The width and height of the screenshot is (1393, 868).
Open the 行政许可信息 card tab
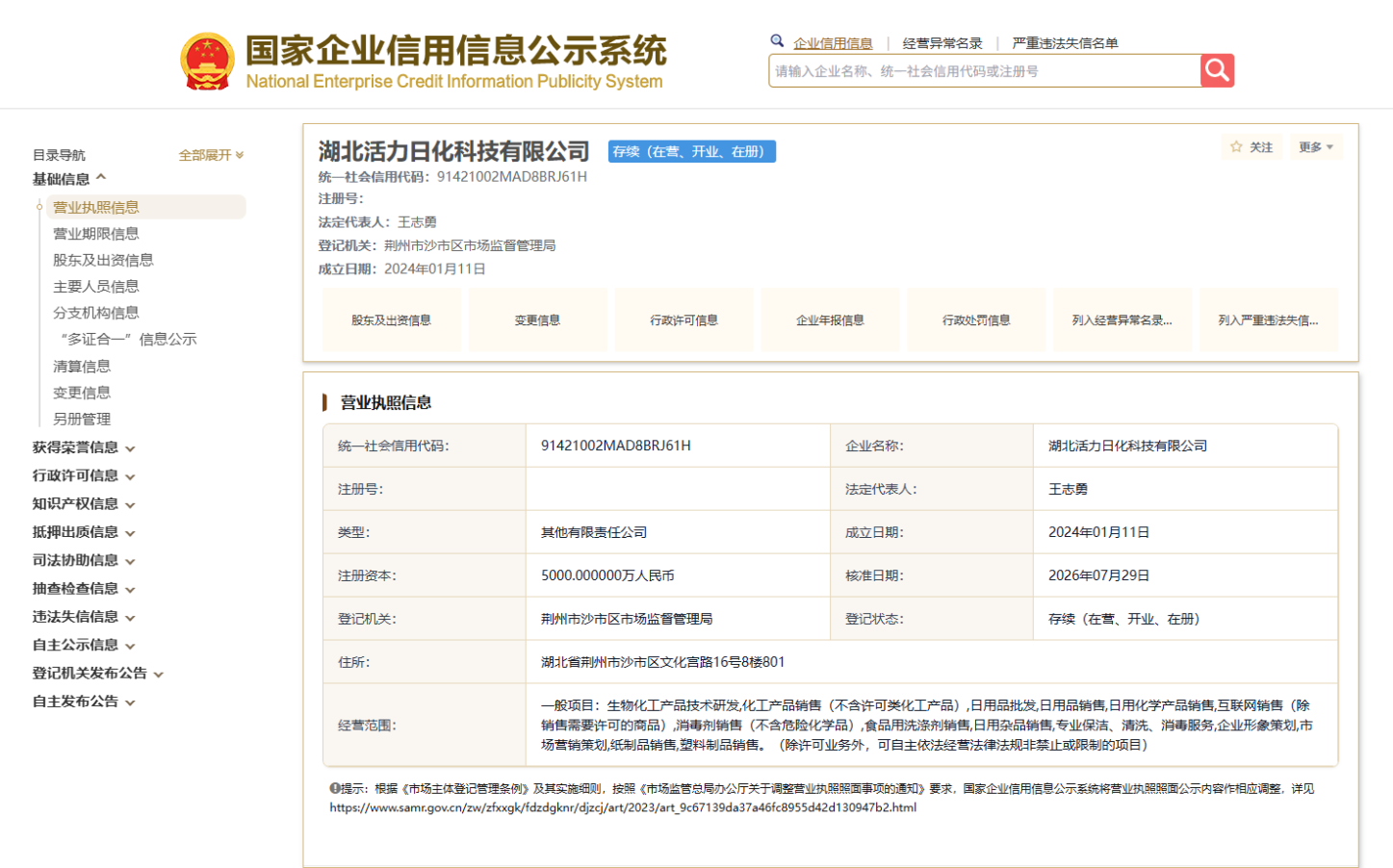684,319
